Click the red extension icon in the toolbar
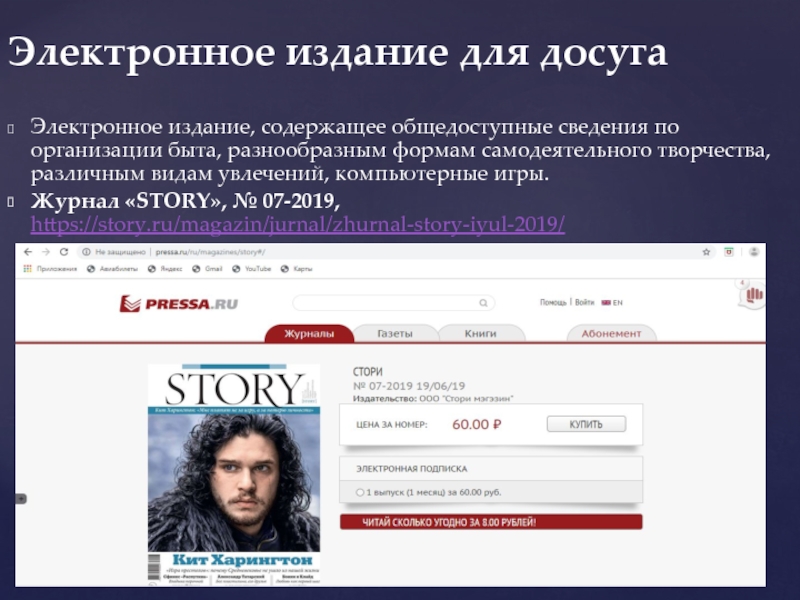 (729, 252)
